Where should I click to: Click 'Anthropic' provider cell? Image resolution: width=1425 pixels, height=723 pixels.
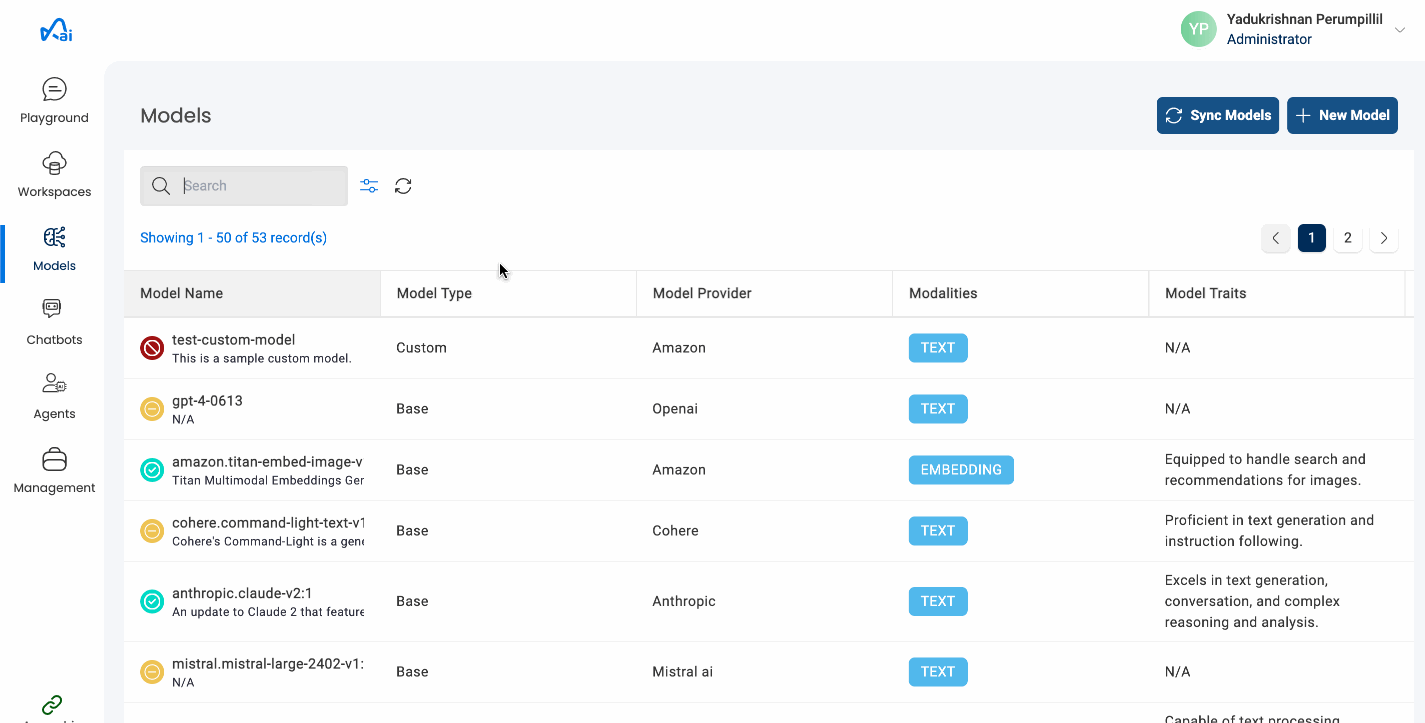pyautogui.click(x=684, y=601)
